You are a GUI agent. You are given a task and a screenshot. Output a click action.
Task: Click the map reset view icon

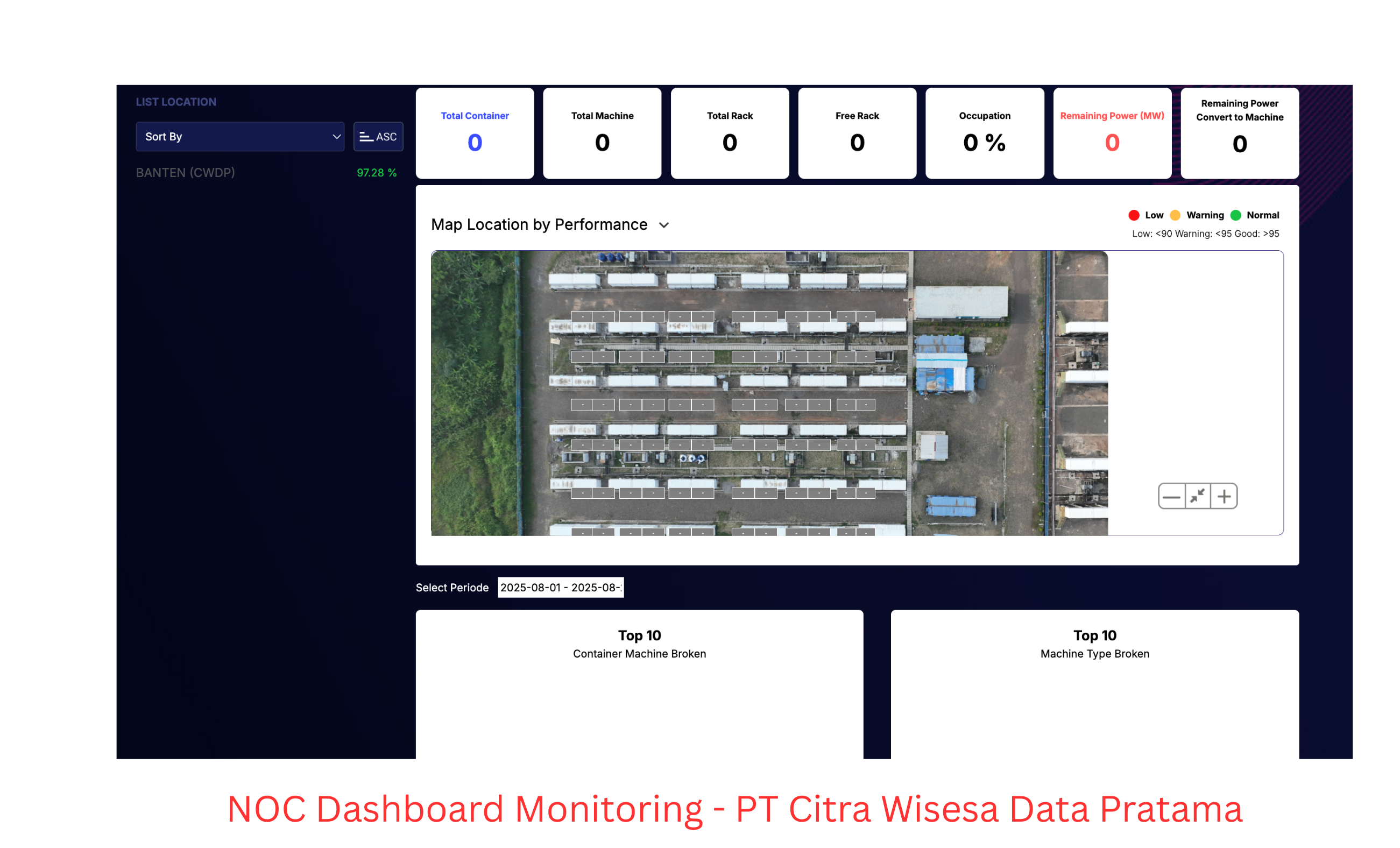point(1197,496)
